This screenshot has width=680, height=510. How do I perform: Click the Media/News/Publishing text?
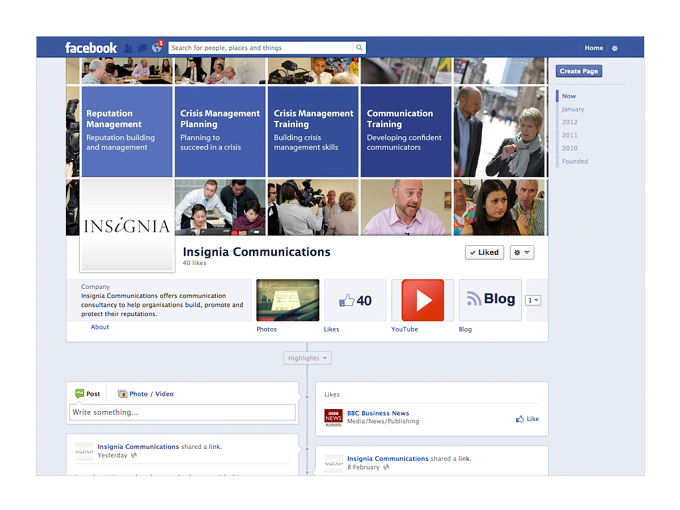click(383, 421)
